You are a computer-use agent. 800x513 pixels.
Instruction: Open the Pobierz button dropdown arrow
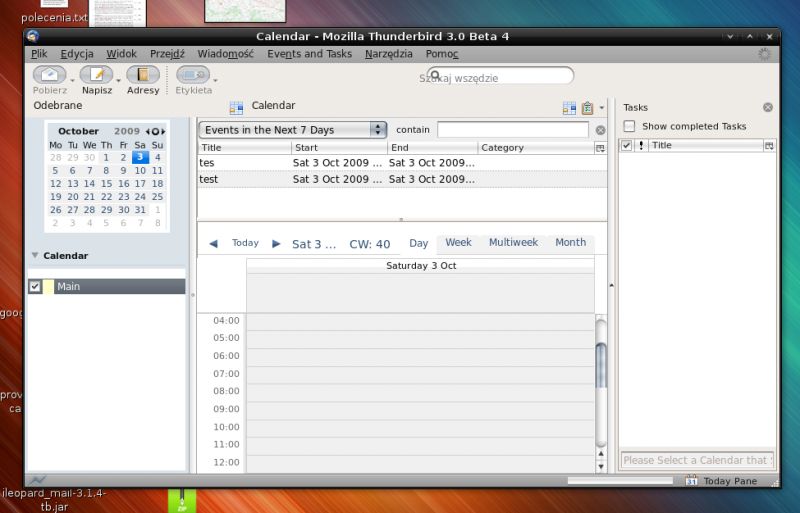click(x=72, y=81)
